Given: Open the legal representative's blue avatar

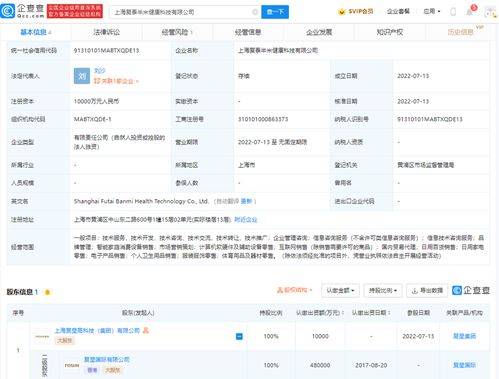Looking at the screenshot, I should coord(82,76).
